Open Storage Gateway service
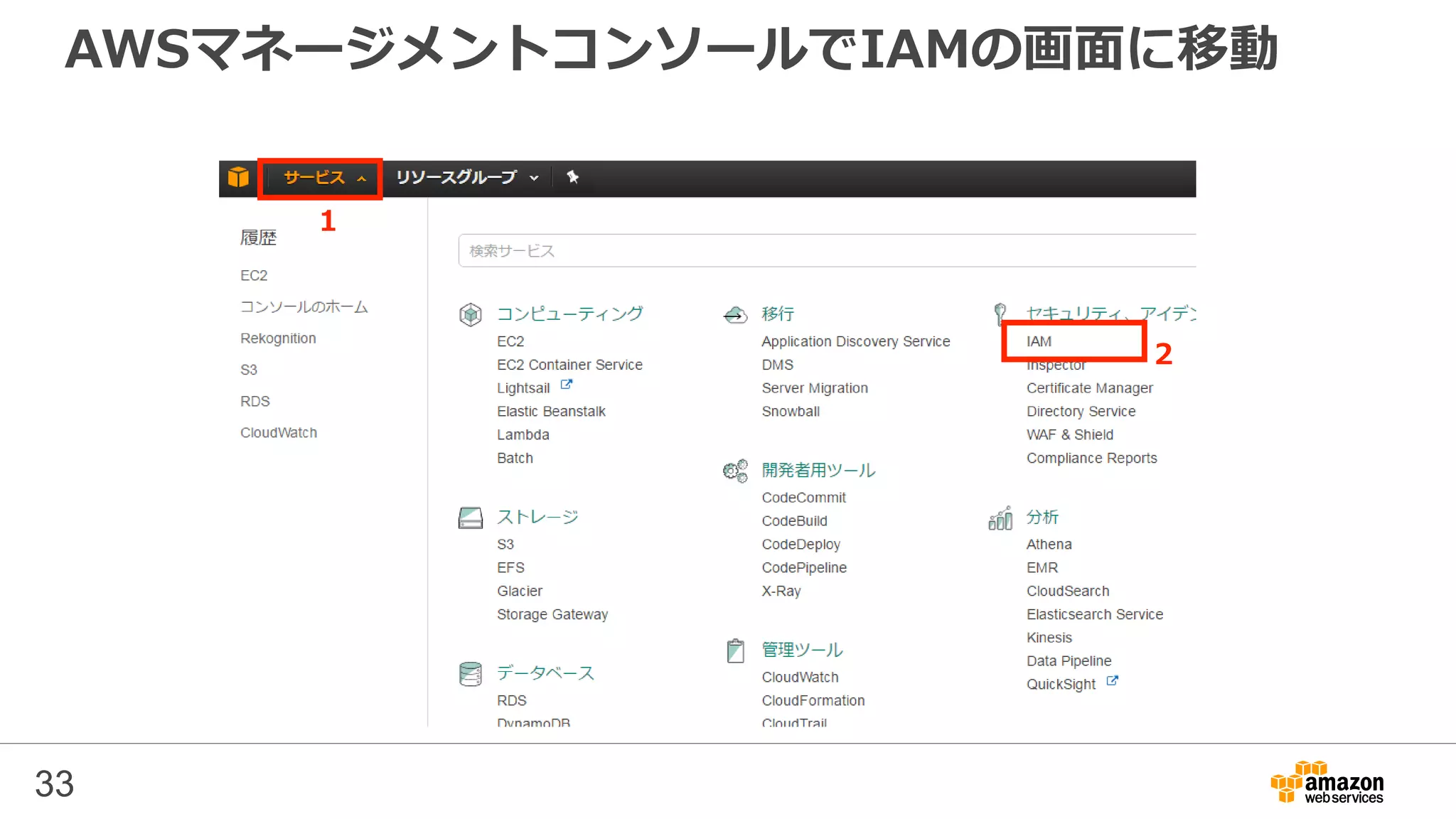Image resolution: width=1456 pixels, height=819 pixels. coord(552,615)
